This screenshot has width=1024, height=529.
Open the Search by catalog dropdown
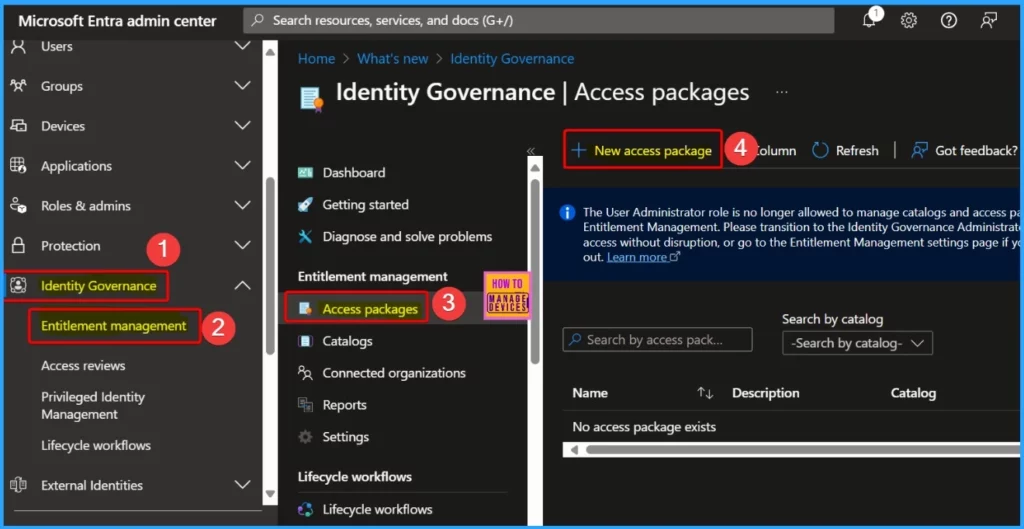pyautogui.click(x=857, y=344)
